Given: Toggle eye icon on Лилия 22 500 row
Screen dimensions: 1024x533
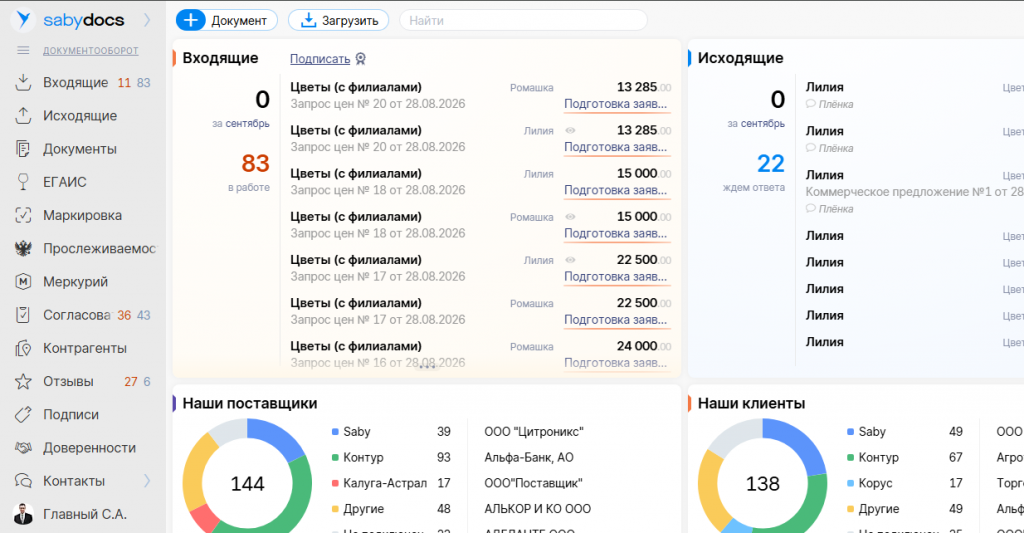Looking at the screenshot, I should pyautogui.click(x=570, y=260).
